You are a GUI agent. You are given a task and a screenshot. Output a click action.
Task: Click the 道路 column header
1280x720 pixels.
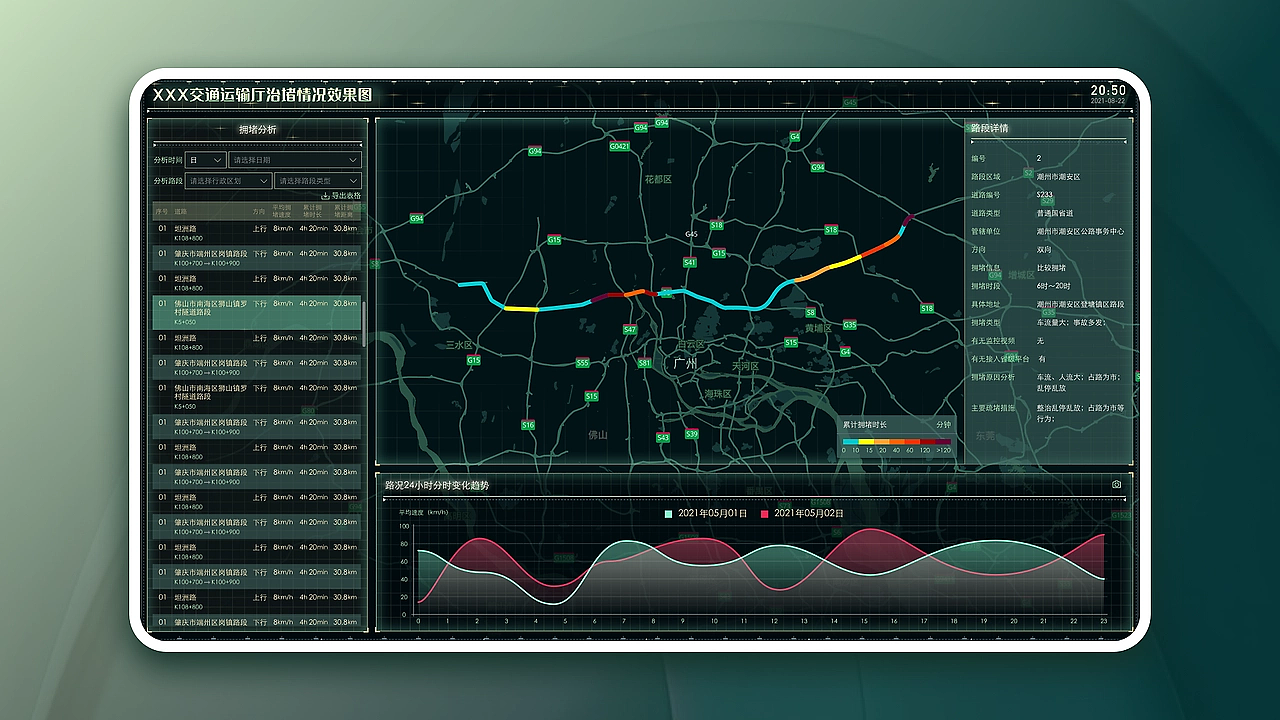181,212
